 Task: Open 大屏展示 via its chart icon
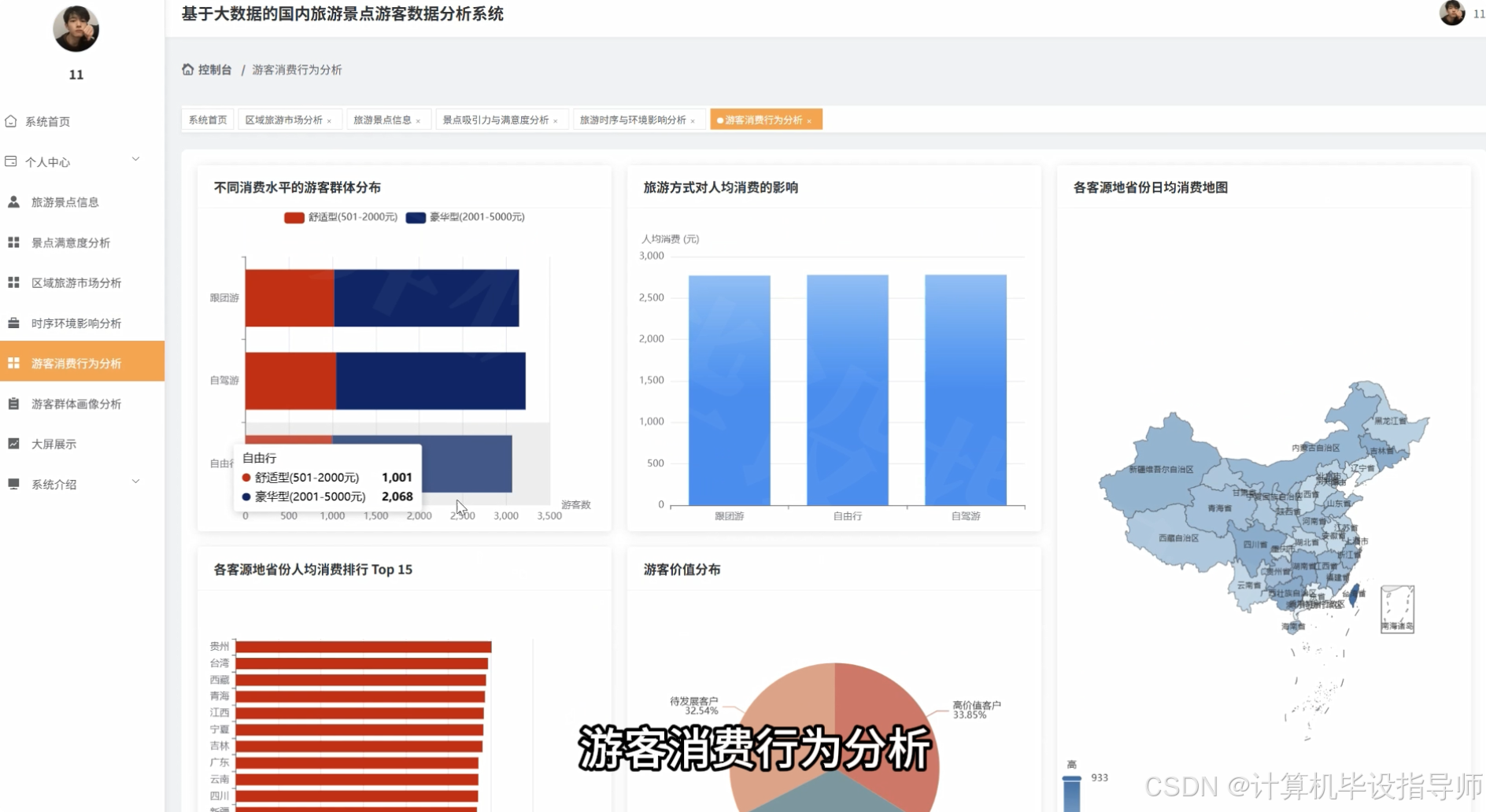pos(13,443)
